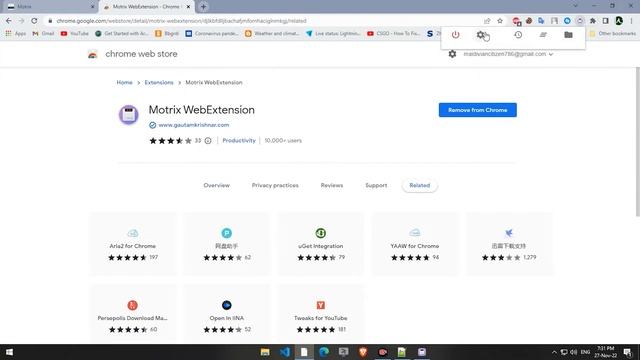This screenshot has height=360, width=640.
Task: Click the address bar URL
Action: [181, 21]
